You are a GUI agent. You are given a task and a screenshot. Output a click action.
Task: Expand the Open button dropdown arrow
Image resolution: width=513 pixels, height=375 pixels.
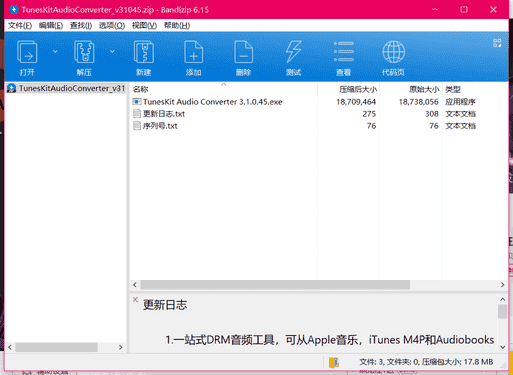click(x=55, y=52)
